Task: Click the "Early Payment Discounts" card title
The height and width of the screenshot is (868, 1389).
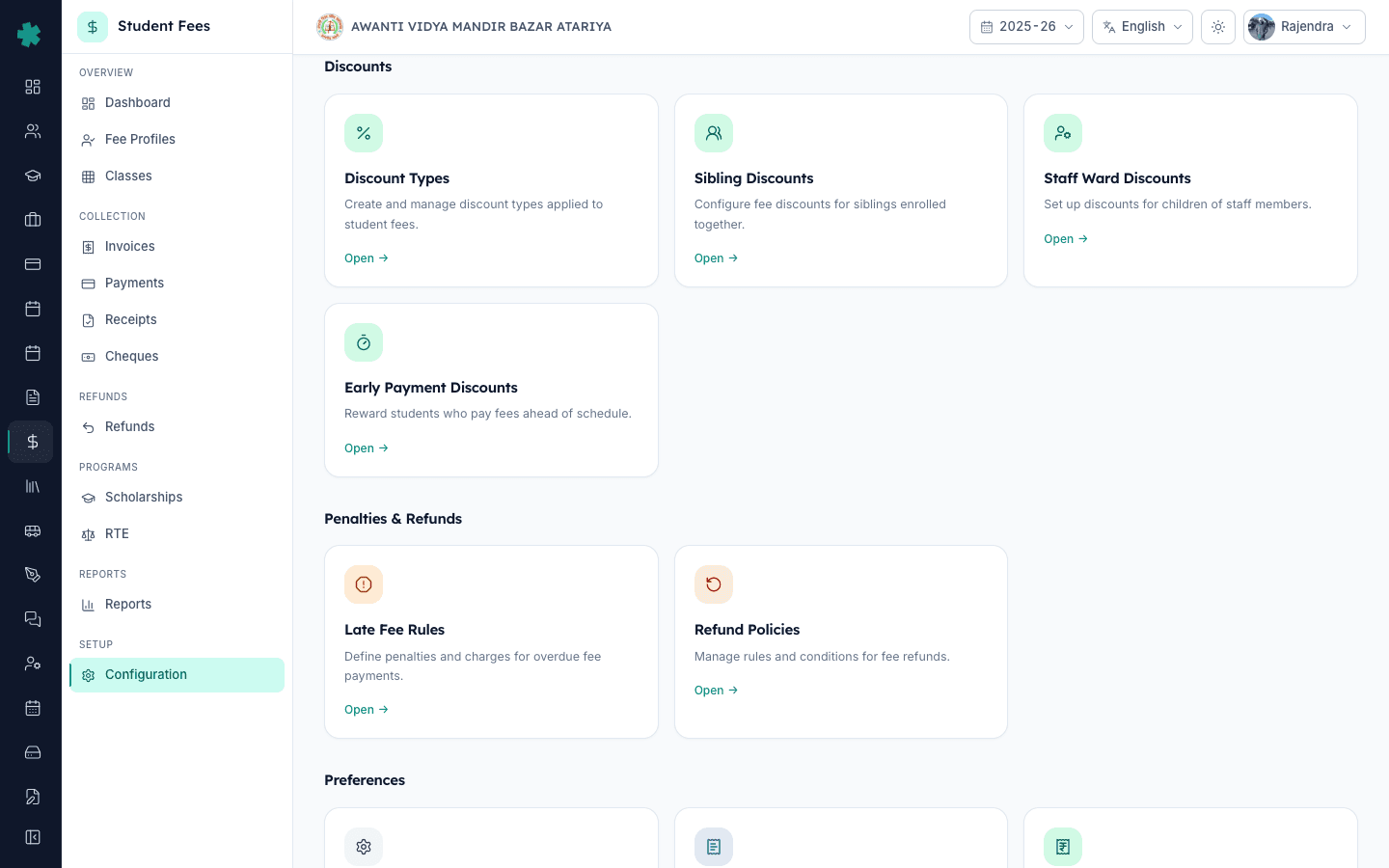Action: pyautogui.click(x=431, y=388)
